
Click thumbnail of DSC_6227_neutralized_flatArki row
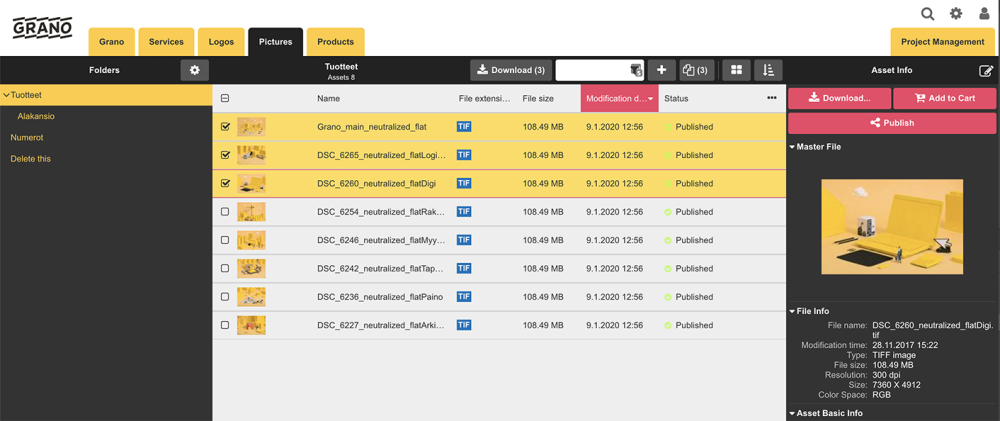[x=251, y=325]
